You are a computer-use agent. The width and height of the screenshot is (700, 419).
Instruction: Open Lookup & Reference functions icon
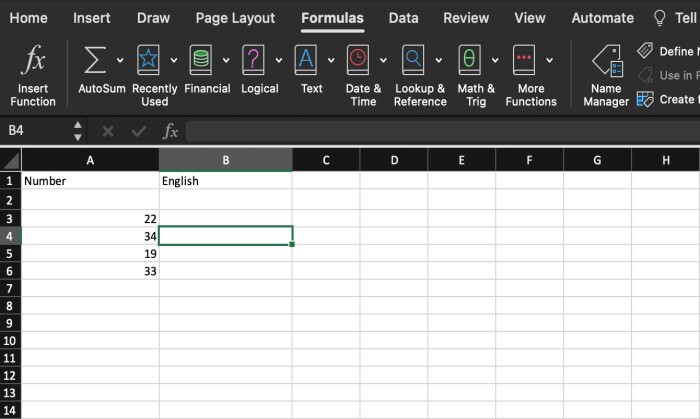[x=412, y=60]
